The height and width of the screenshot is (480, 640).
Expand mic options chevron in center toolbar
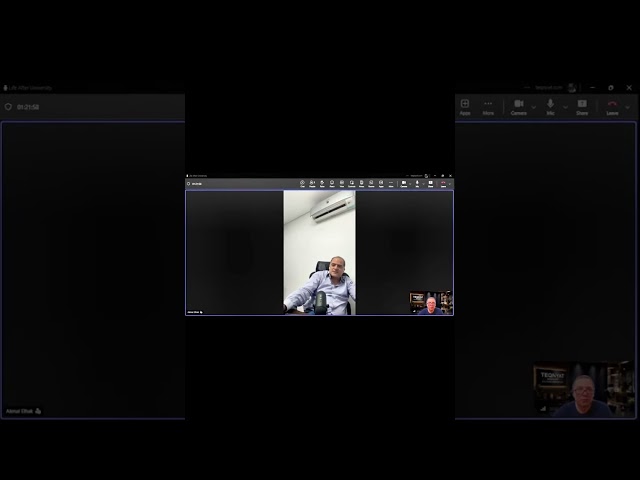tap(424, 184)
